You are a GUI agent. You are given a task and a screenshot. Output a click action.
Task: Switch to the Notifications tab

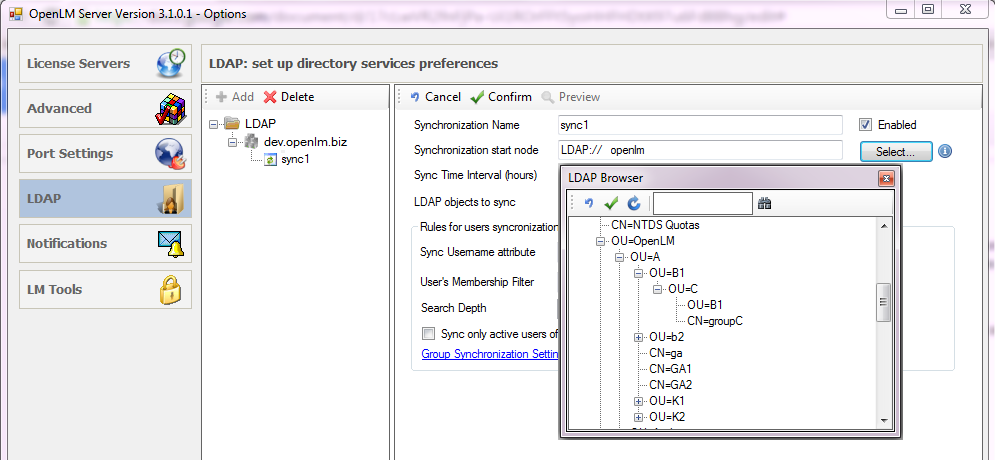pyautogui.click(x=105, y=244)
